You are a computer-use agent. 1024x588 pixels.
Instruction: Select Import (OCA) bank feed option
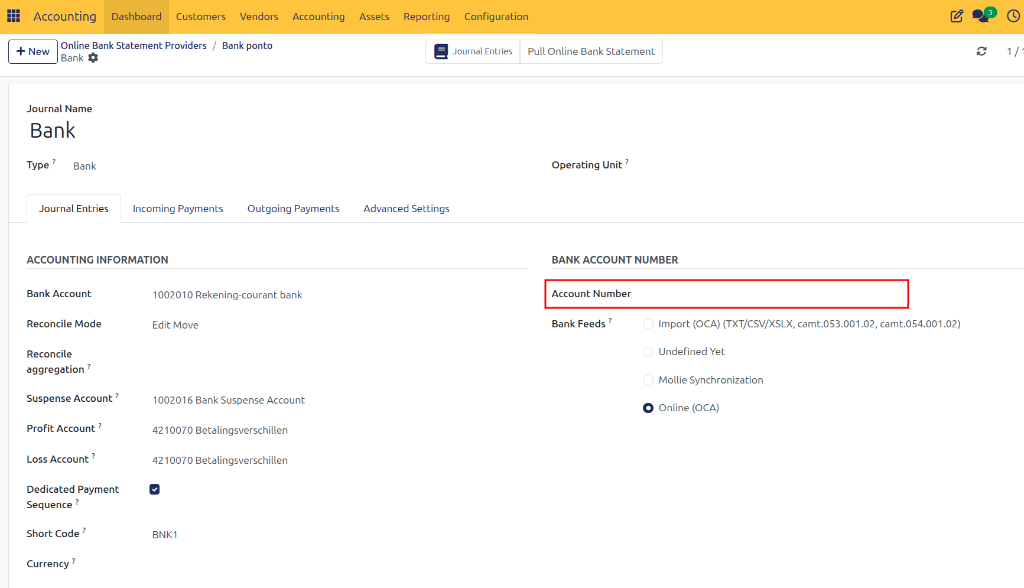[648, 324]
